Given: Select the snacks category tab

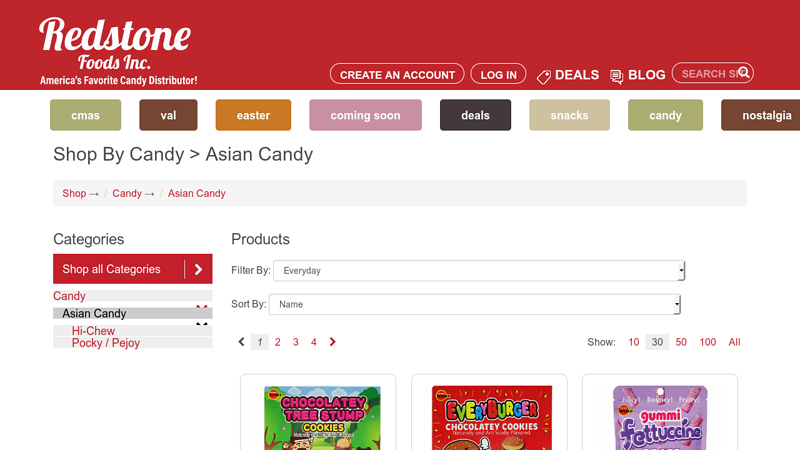Looking at the screenshot, I should 569,115.
